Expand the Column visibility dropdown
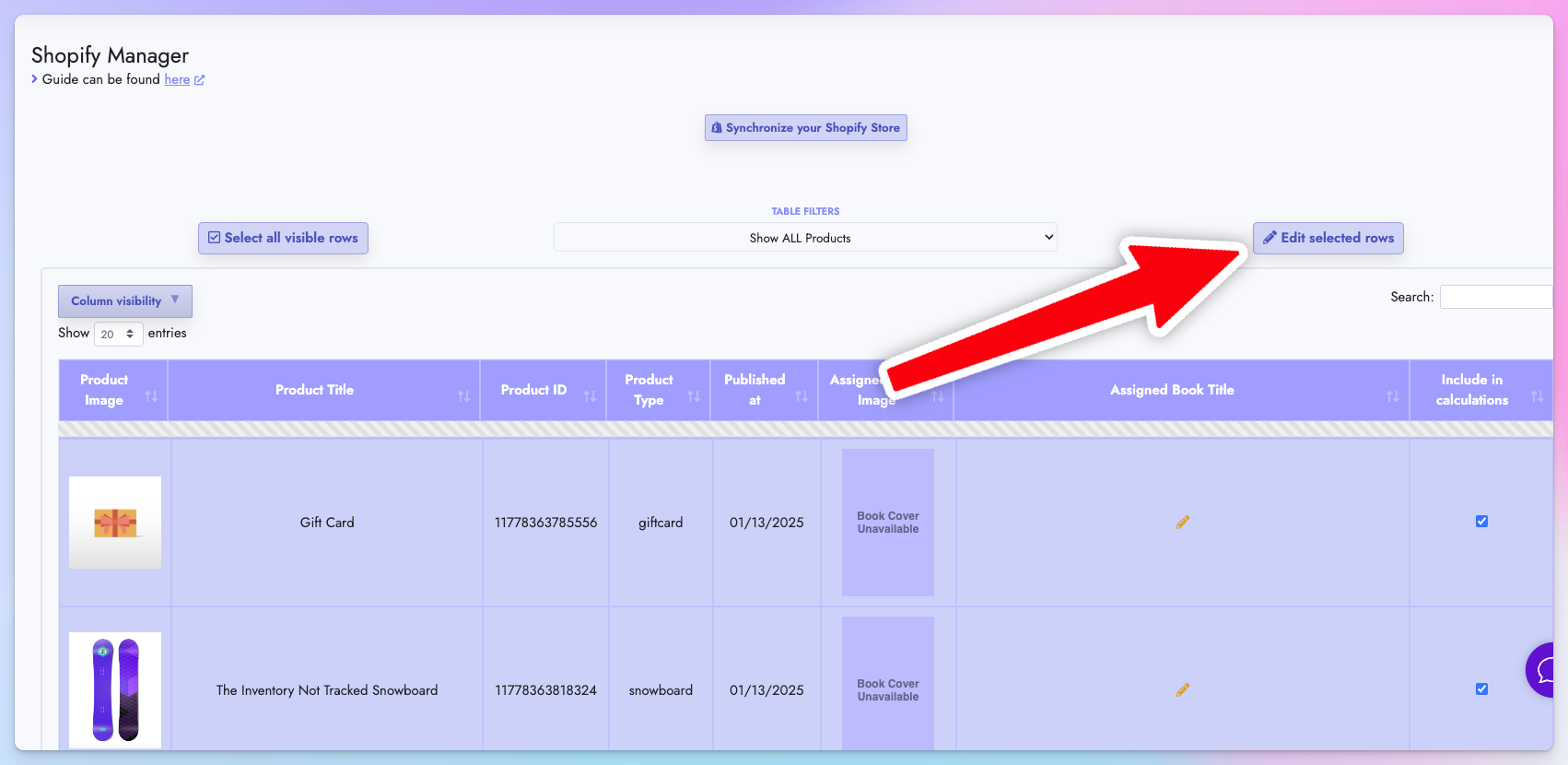This screenshot has width=1568, height=765. coord(125,301)
